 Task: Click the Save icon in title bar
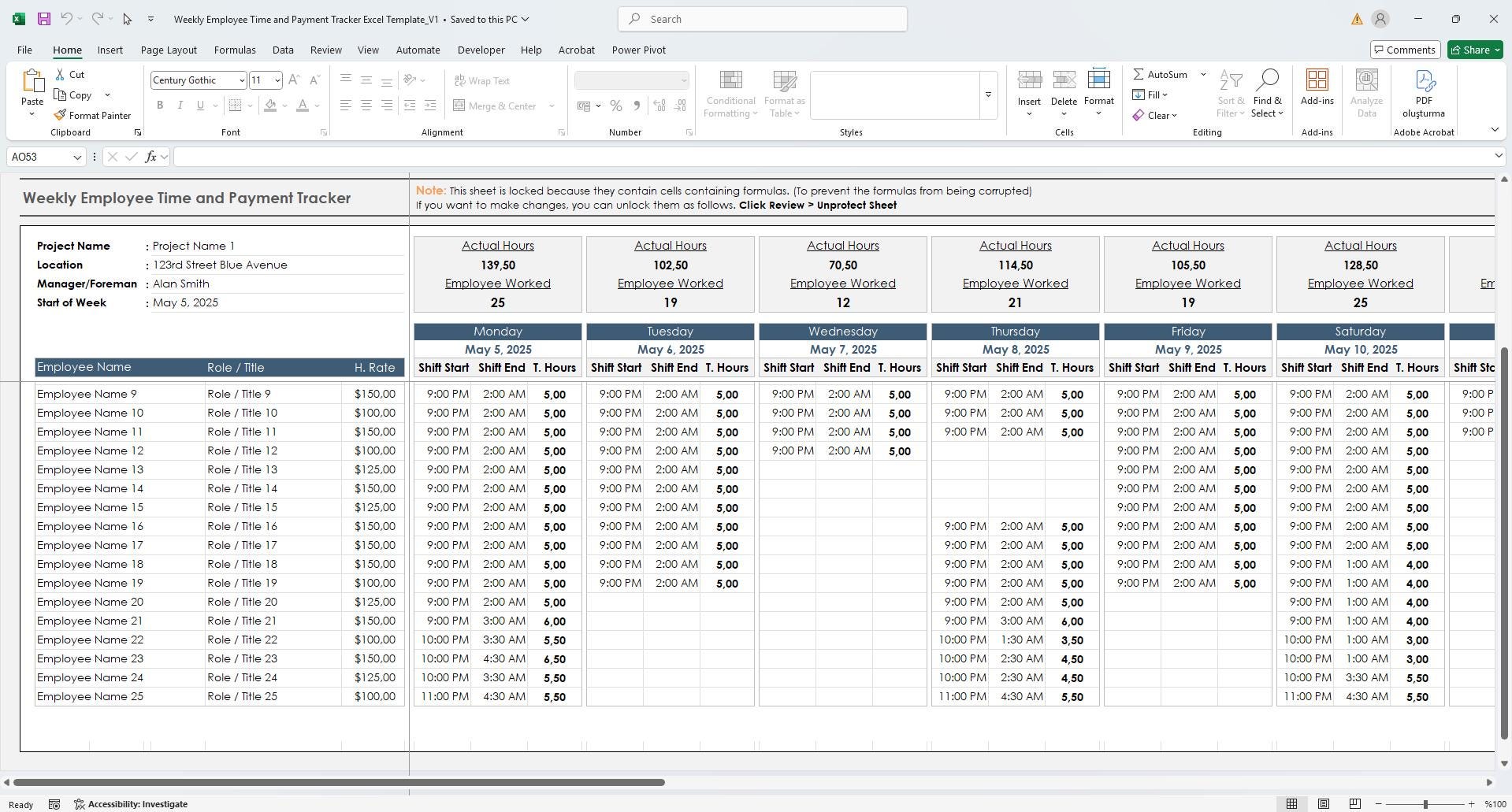44,19
